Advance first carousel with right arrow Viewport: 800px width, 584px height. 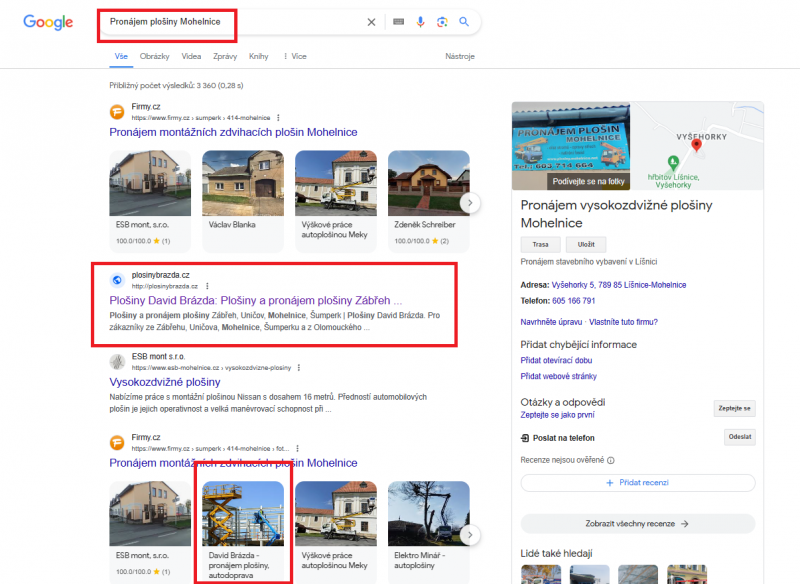pyautogui.click(x=470, y=203)
